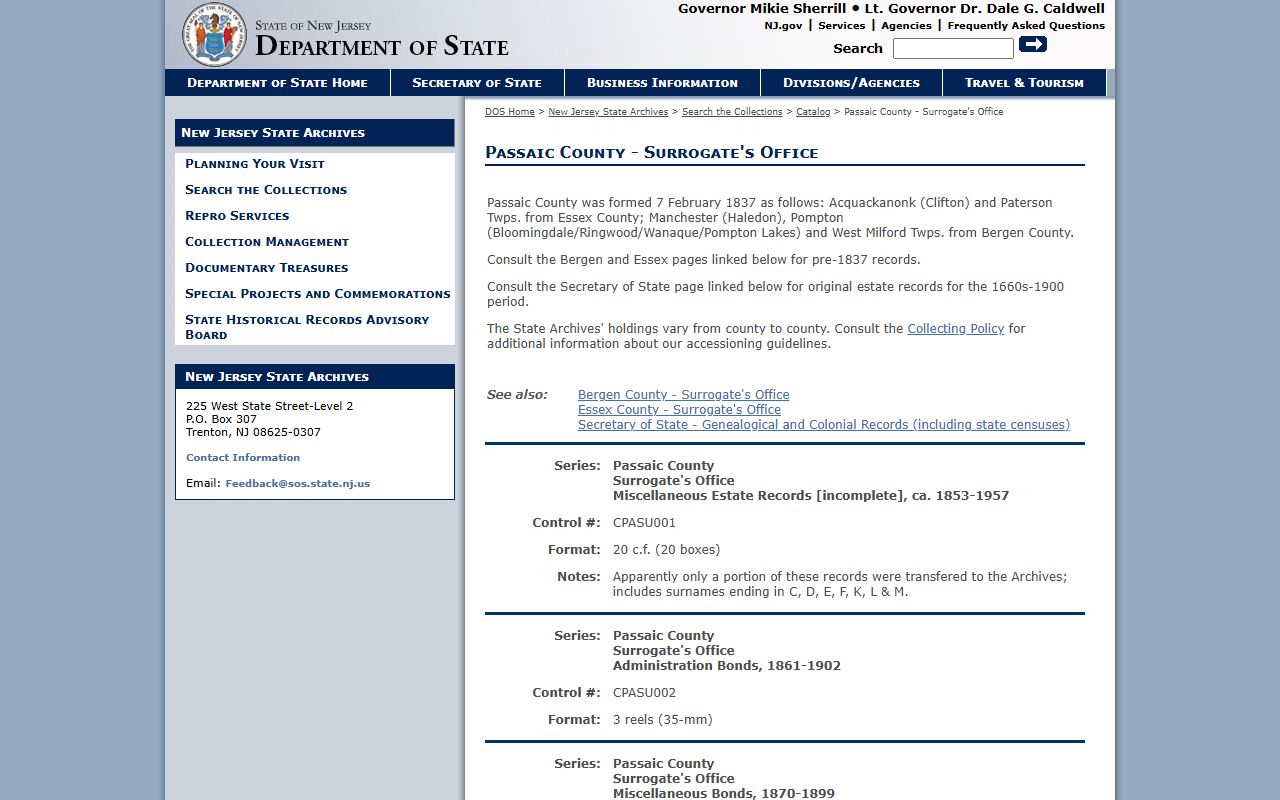Open Secretary of State Genealogical Records link
This screenshot has width=1280, height=800.
click(824, 425)
